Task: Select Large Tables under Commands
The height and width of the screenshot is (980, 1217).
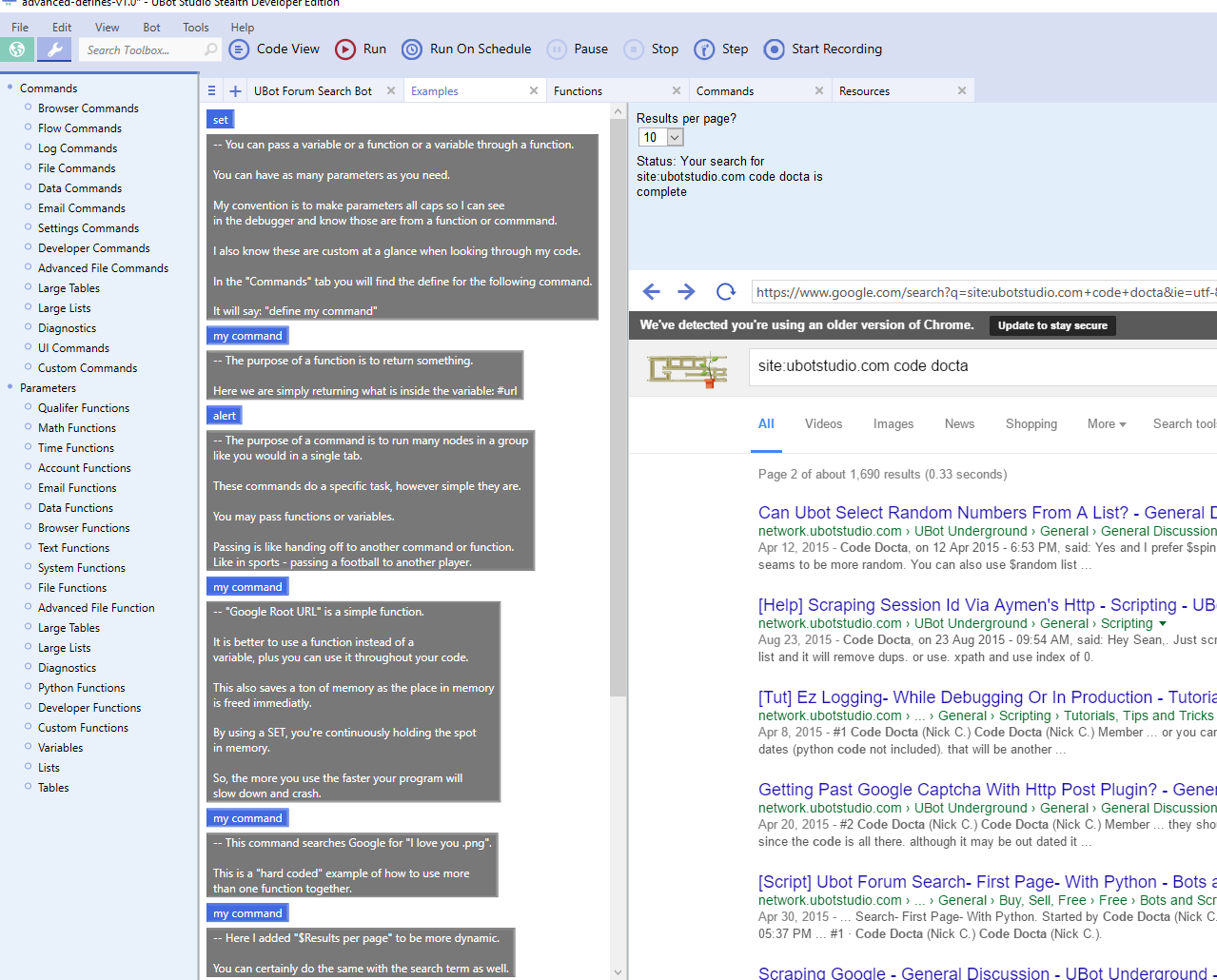Action: click(69, 288)
